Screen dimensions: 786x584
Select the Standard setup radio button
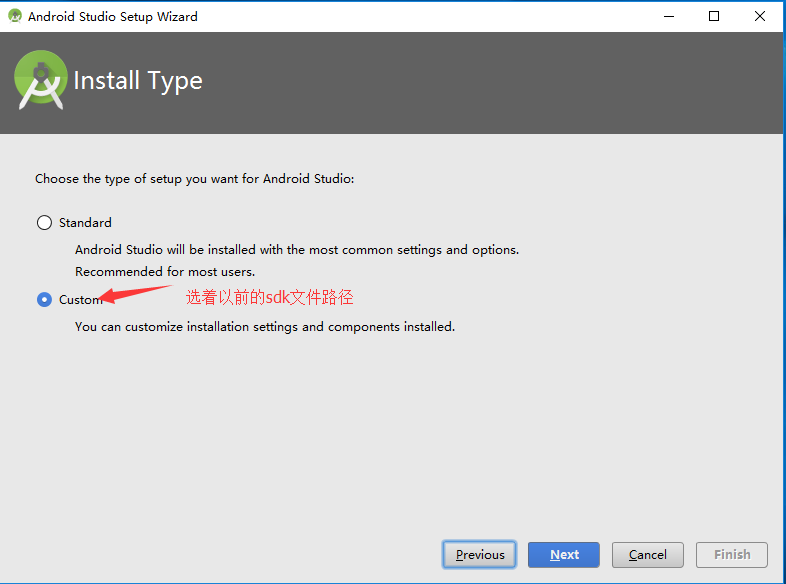44,223
